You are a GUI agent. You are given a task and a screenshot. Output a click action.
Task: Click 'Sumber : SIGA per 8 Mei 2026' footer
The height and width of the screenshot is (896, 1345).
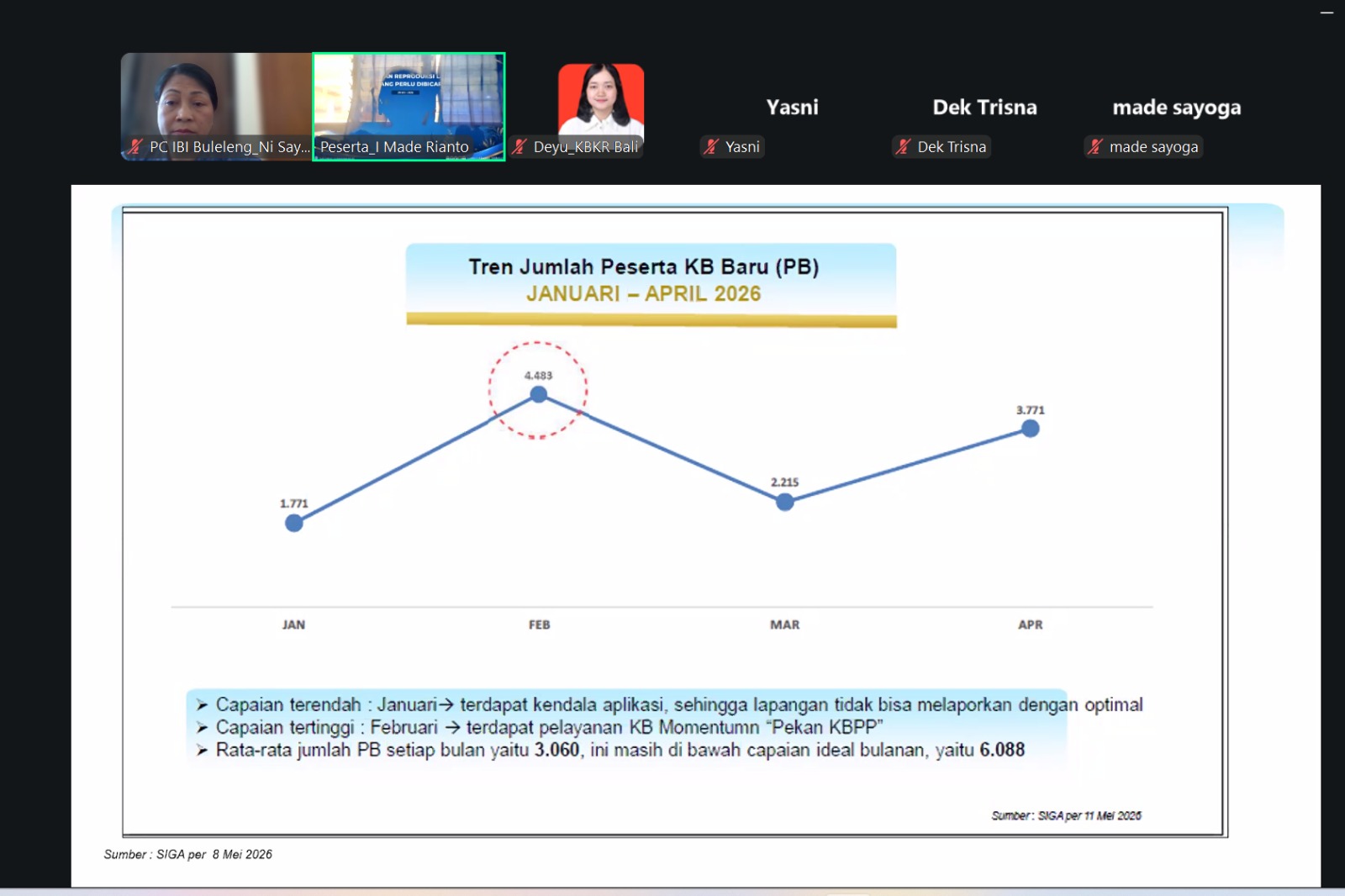(x=188, y=854)
